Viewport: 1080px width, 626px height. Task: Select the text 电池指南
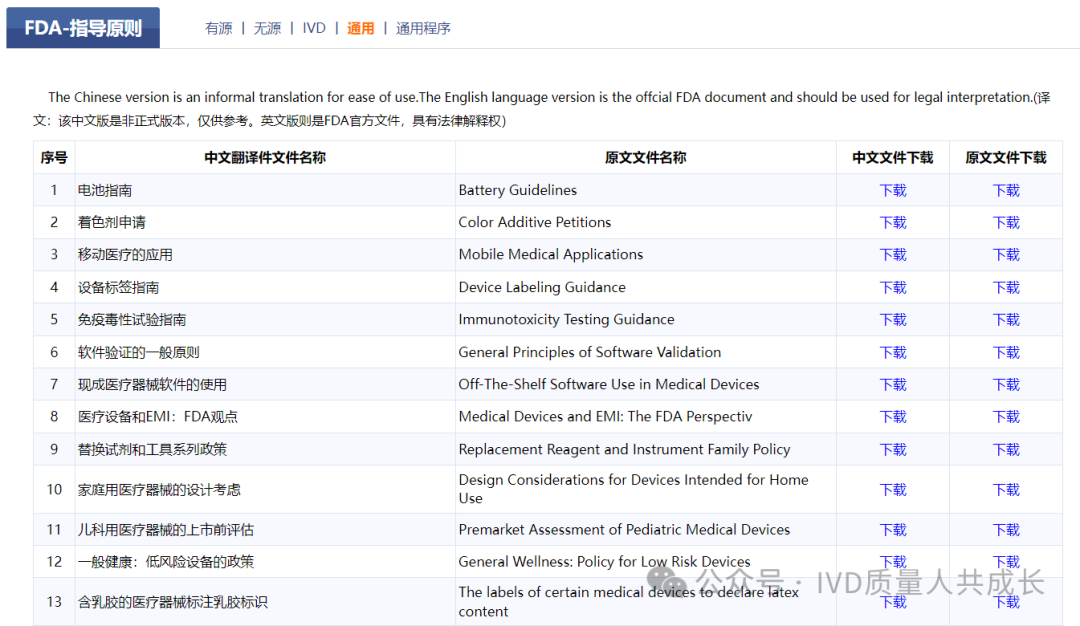coord(105,190)
